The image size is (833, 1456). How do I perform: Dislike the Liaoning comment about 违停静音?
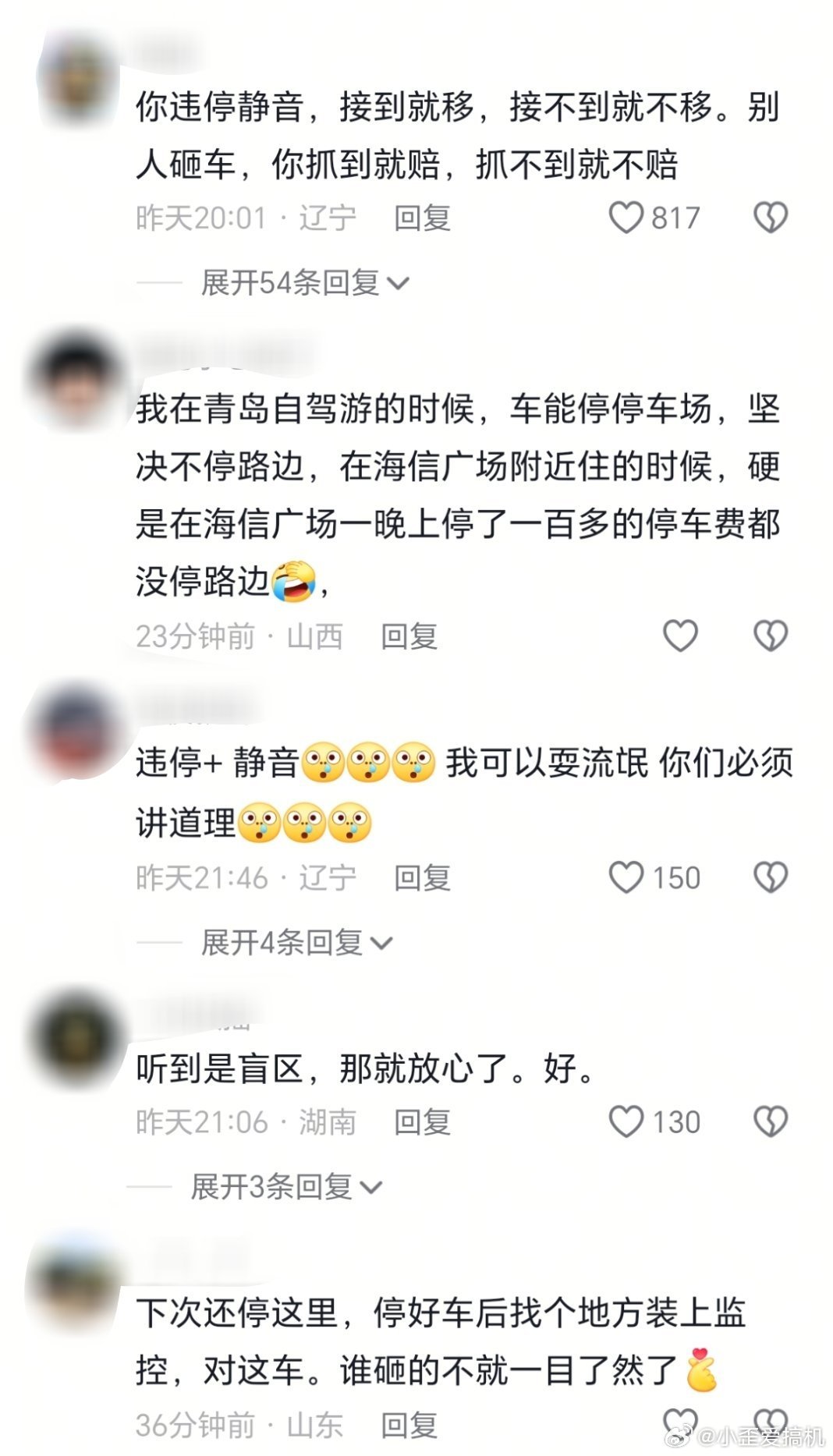(x=771, y=218)
